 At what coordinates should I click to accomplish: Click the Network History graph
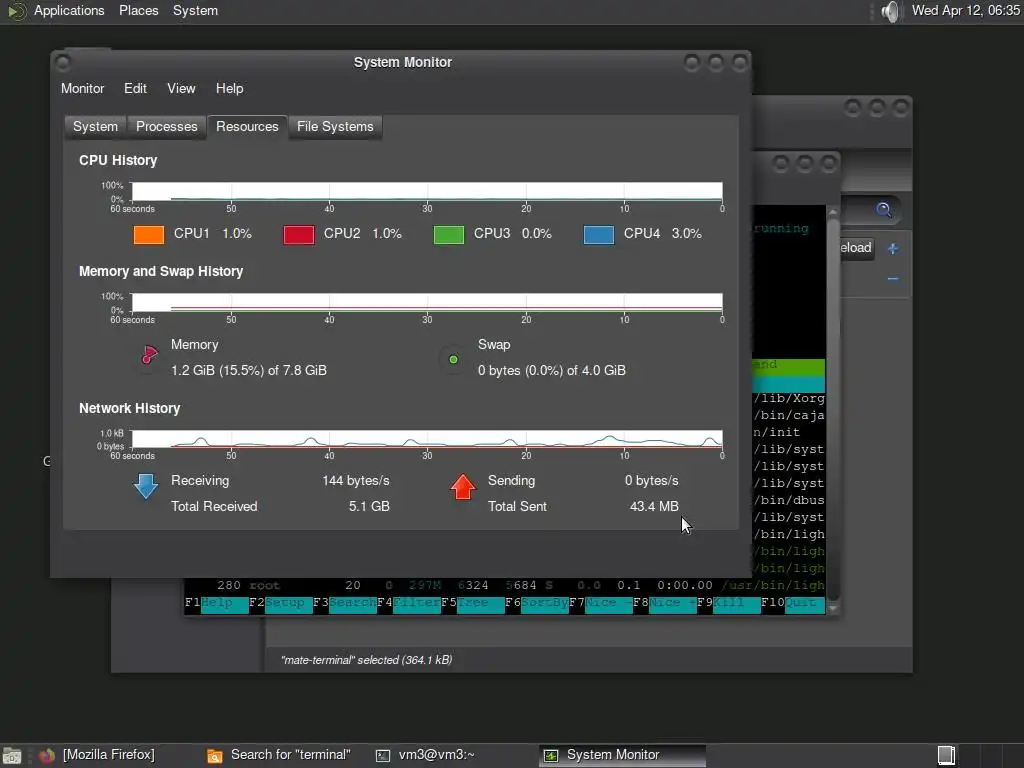pos(427,439)
